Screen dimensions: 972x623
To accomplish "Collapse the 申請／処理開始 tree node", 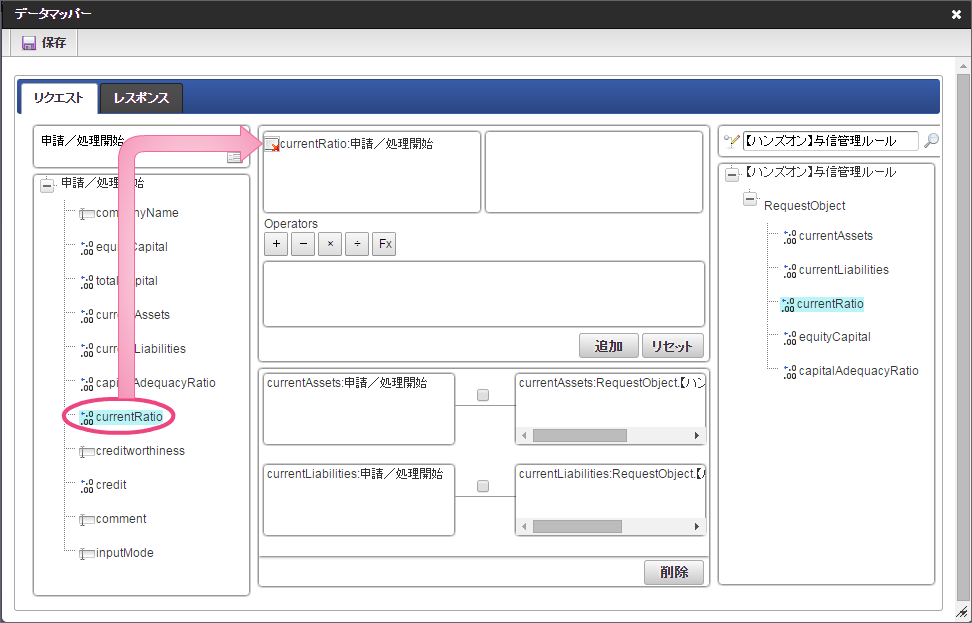I will pyautogui.click(x=47, y=184).
